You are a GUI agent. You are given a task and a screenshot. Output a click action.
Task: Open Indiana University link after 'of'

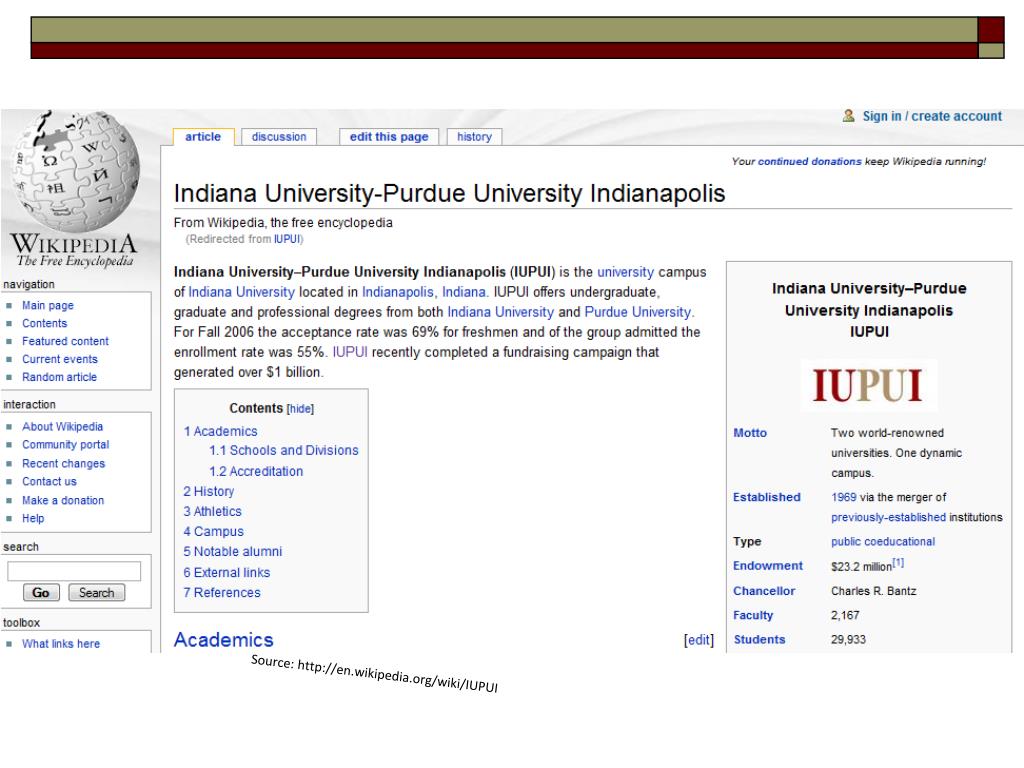[x=242, y=292]
